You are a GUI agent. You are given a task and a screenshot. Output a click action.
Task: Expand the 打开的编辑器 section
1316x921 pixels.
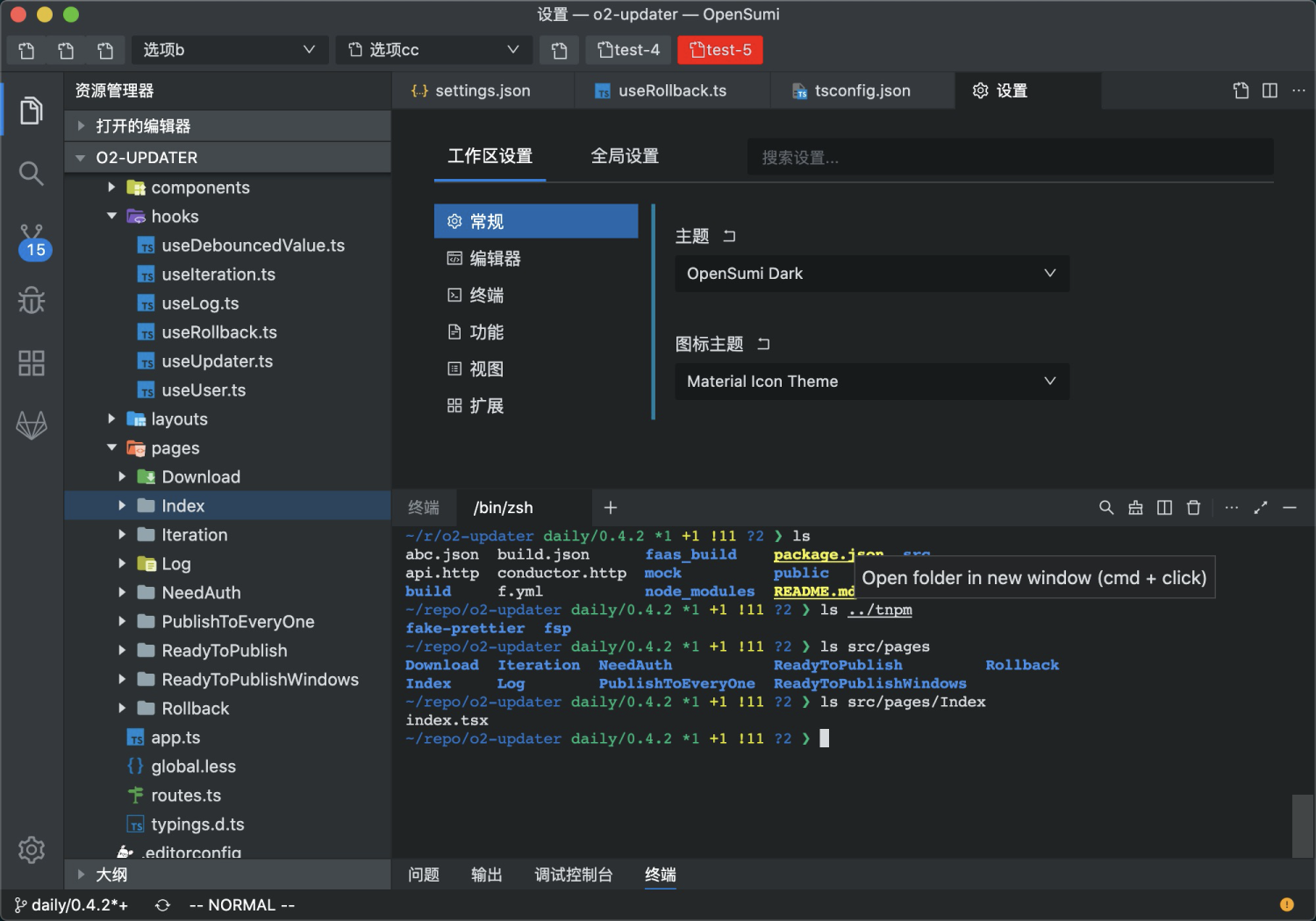228,125
